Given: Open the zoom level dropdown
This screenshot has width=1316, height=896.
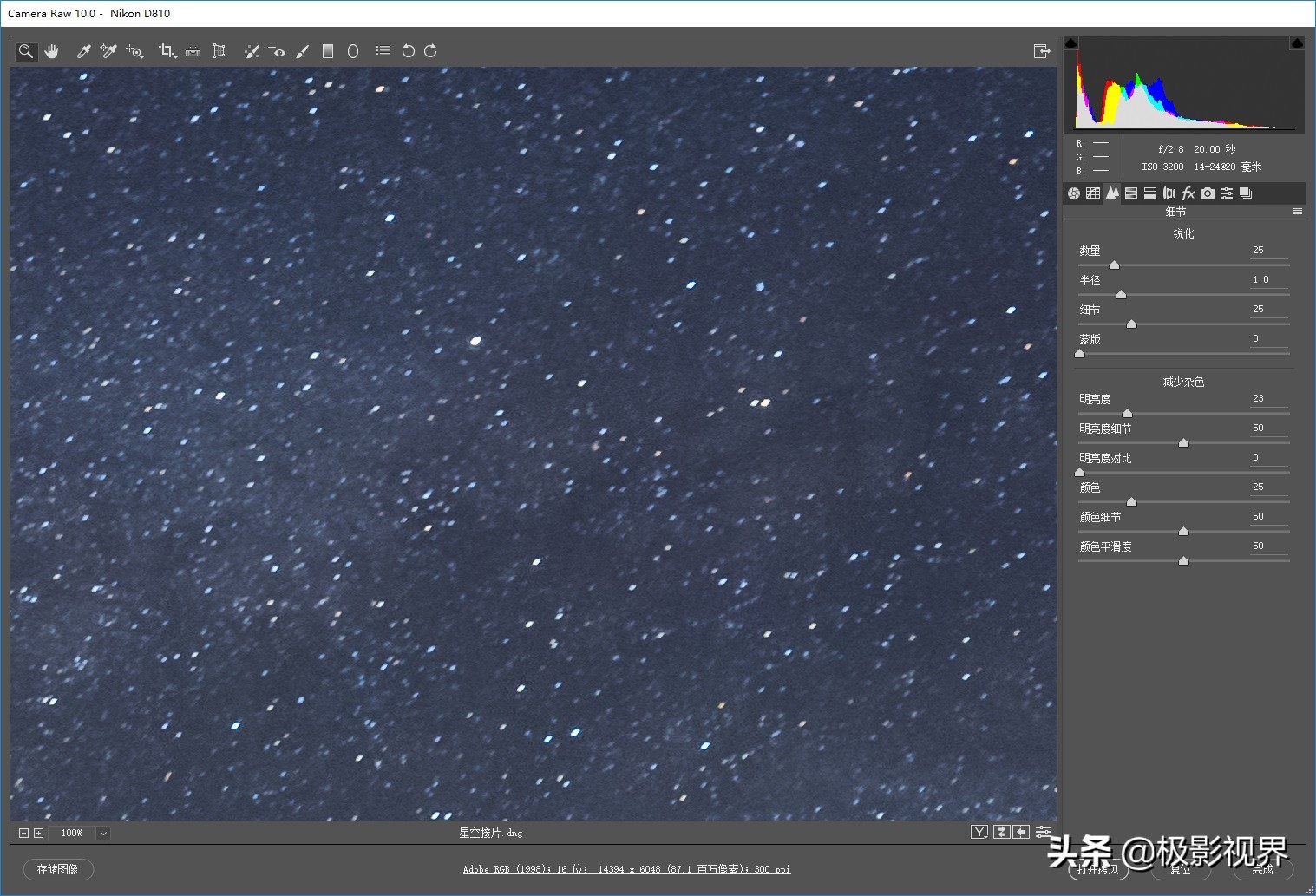Looking at the screenshot, I should click(x=103, y=833).
